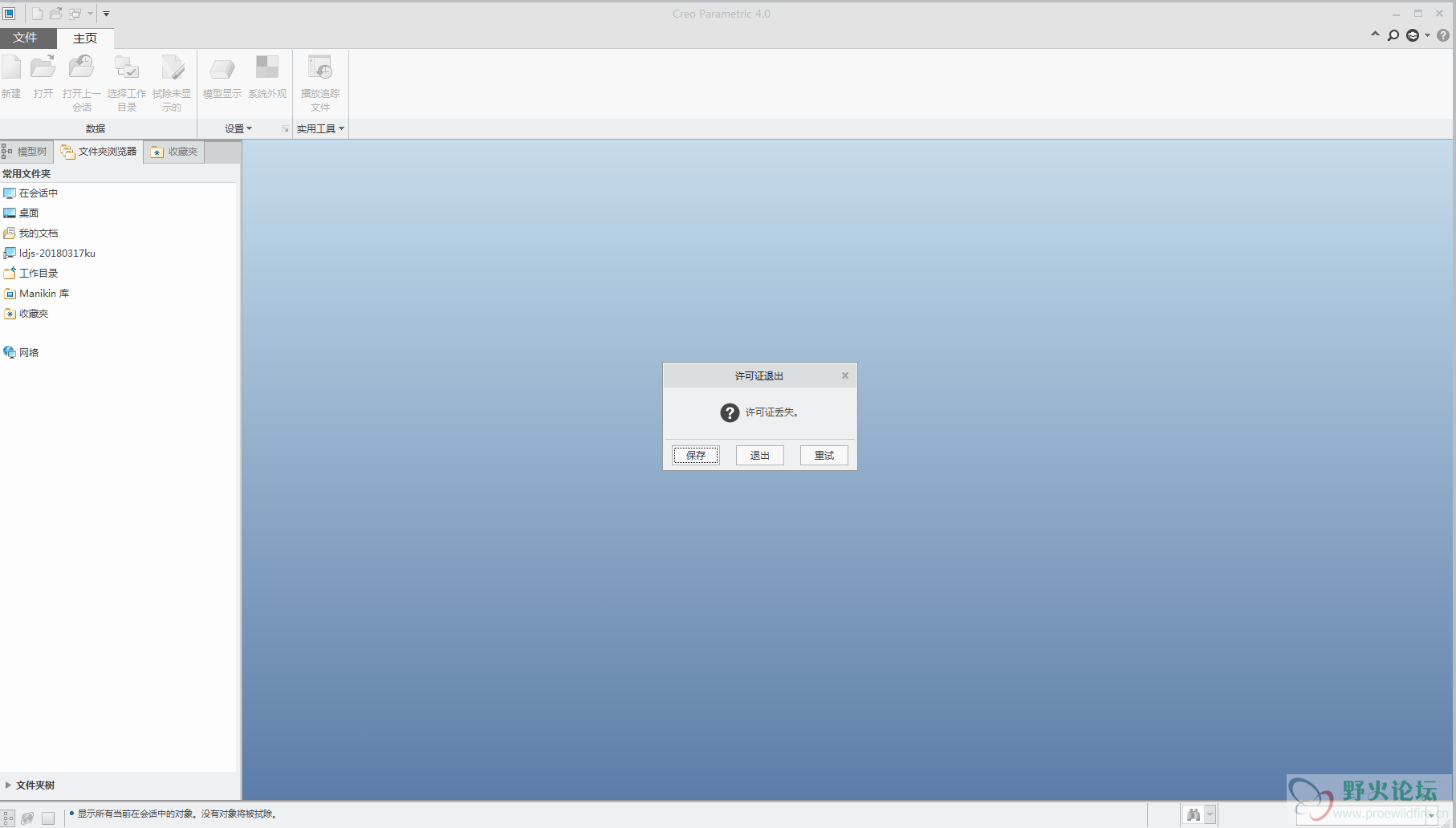Click the 许可证丢失 message text
The height and width of the screenshot is (828, 1456).
click(x=771, y=412)
